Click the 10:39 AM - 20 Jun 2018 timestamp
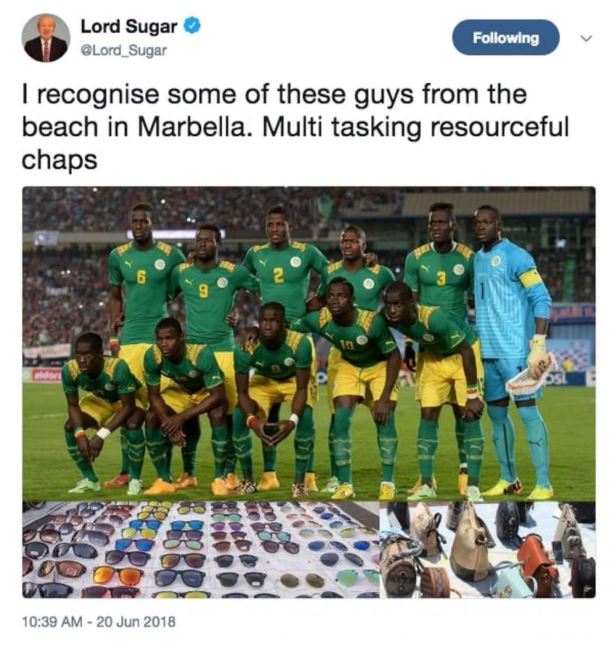Viewport: 616px width, 651px height. coord(99,622)
